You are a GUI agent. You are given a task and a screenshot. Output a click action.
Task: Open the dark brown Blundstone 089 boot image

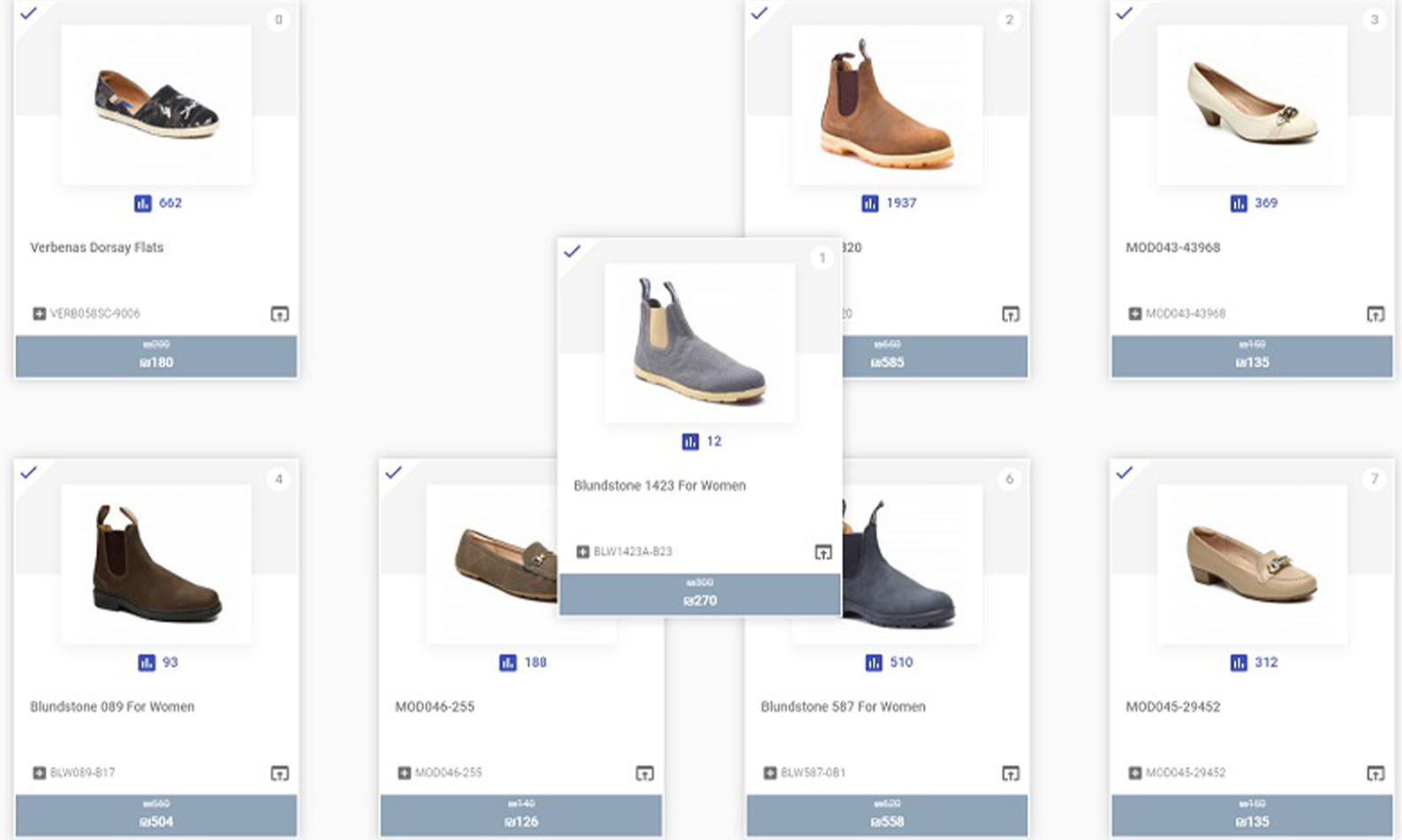point(156,564)
